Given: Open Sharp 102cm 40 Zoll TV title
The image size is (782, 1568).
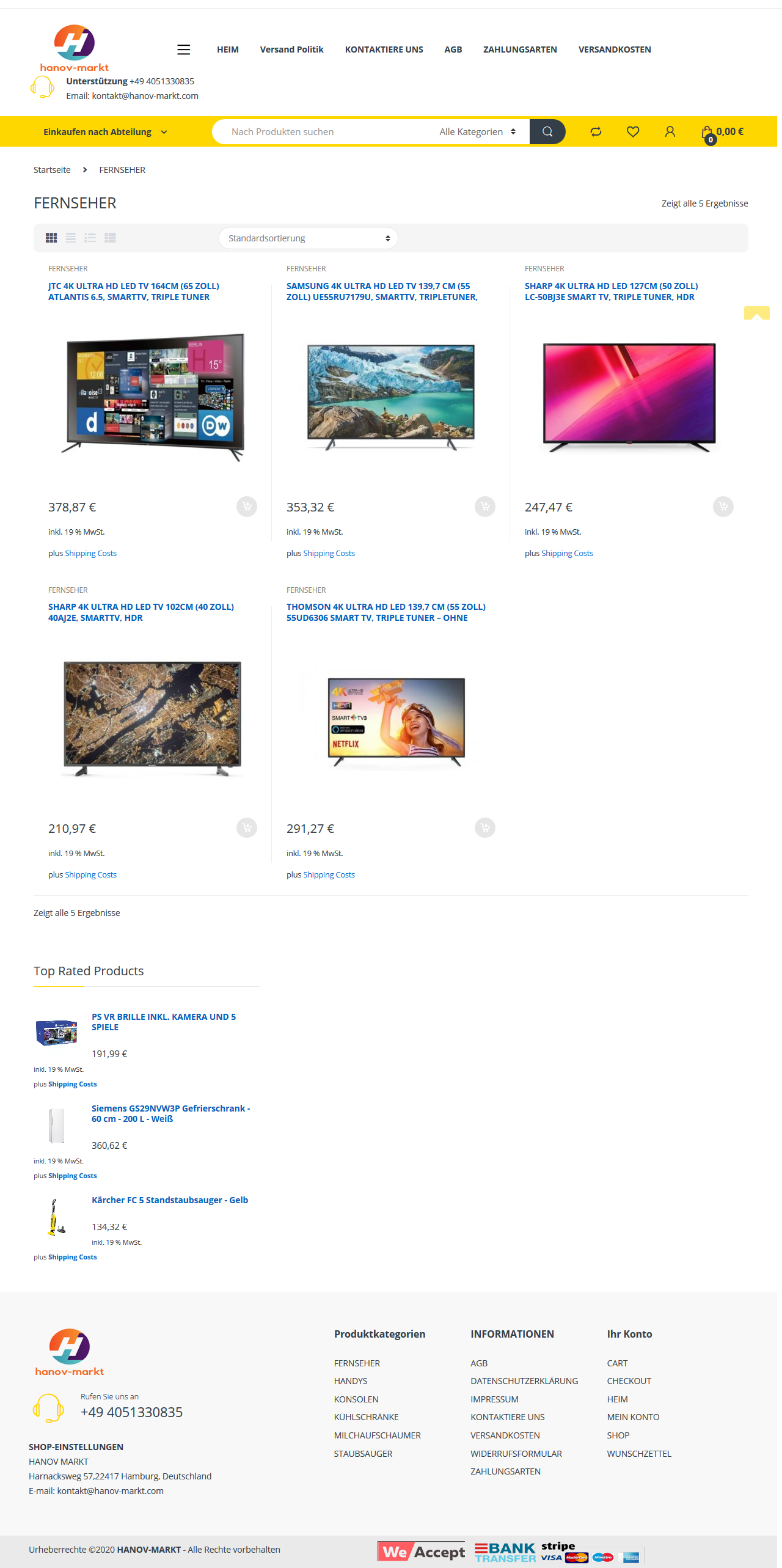Looking at the screenshot, I should click(x=141, y=612).
